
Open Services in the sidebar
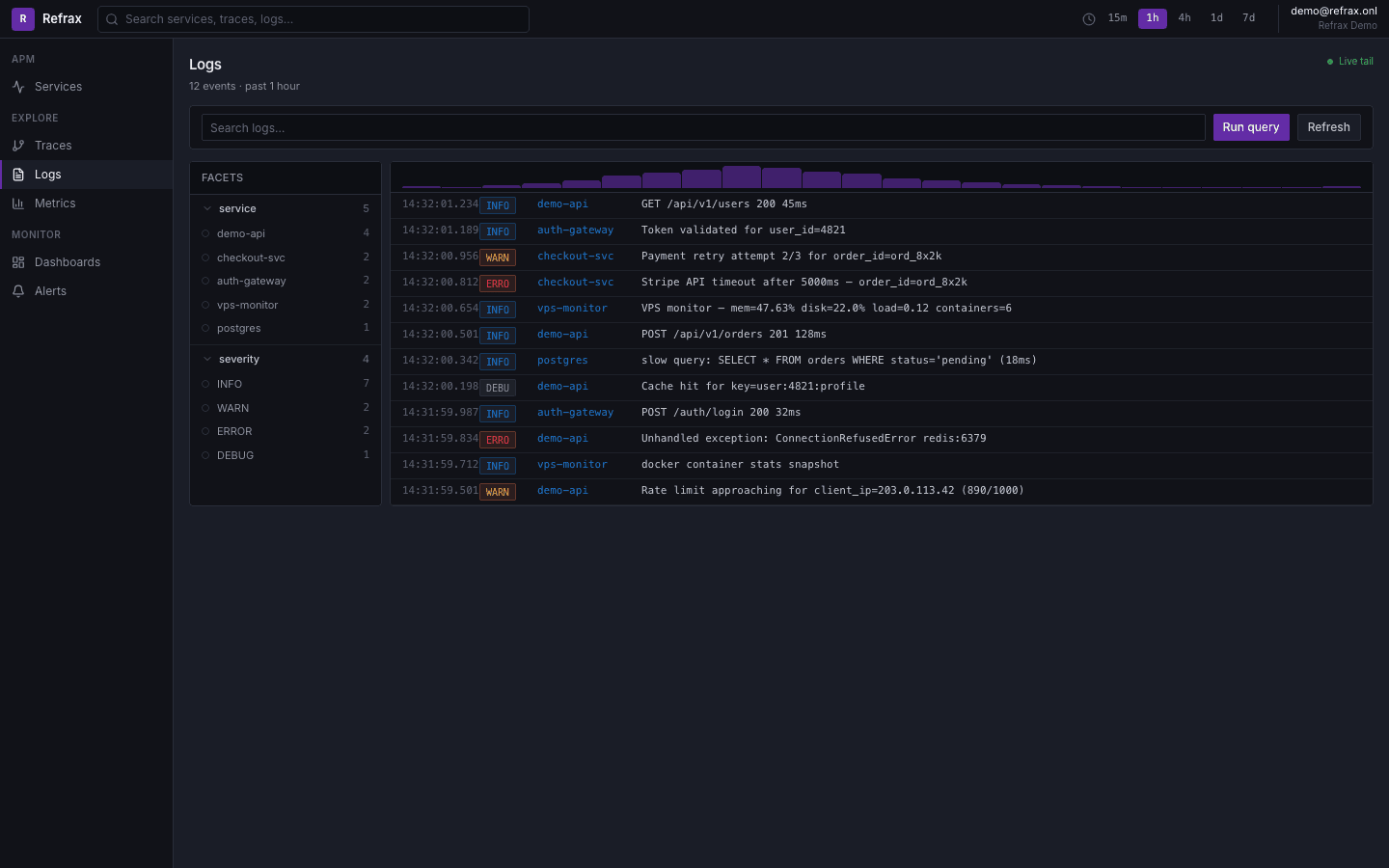(x=86, y=87)
